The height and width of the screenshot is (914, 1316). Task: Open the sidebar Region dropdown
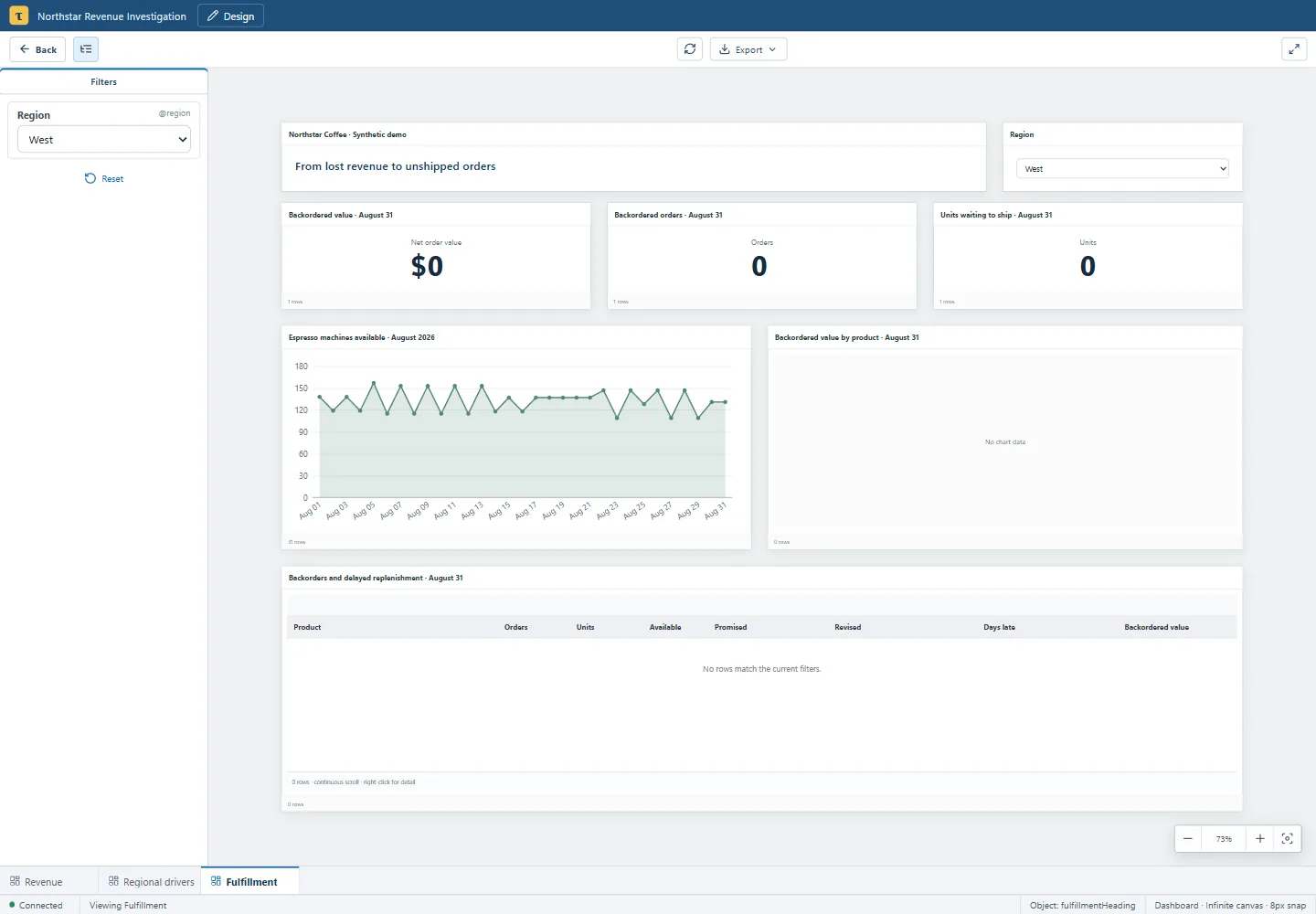[x=104, y=140]
